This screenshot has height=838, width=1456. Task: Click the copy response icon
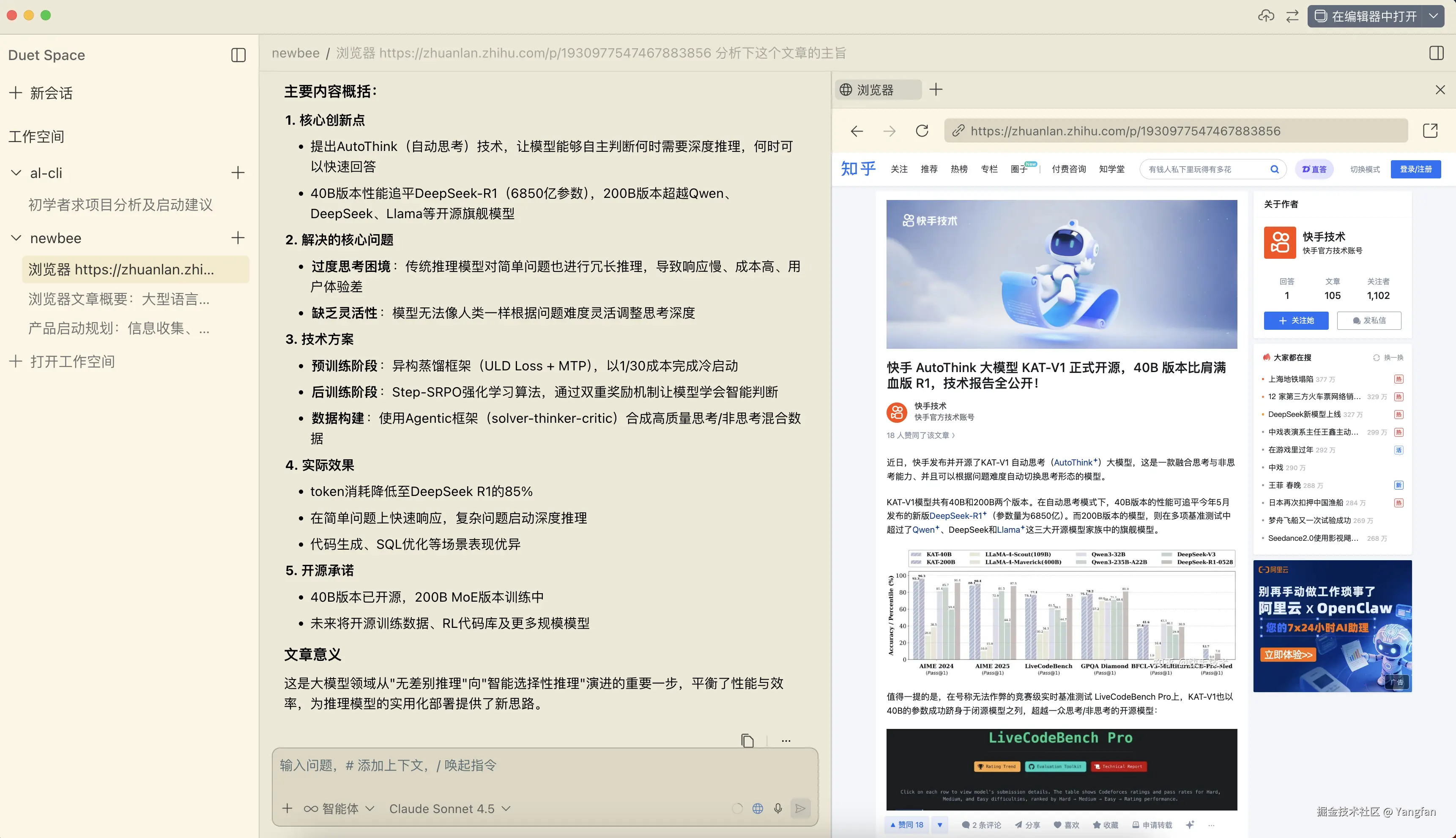747,741
